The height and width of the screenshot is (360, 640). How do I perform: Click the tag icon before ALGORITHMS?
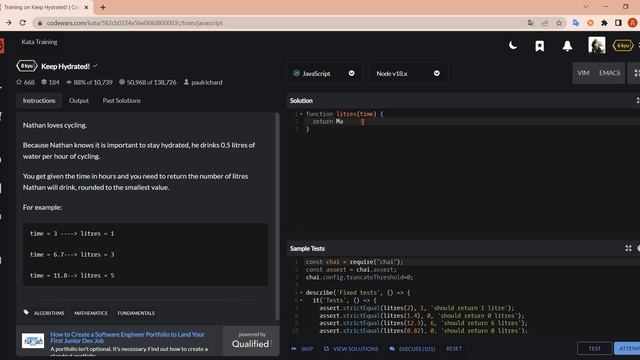[26, 312]
